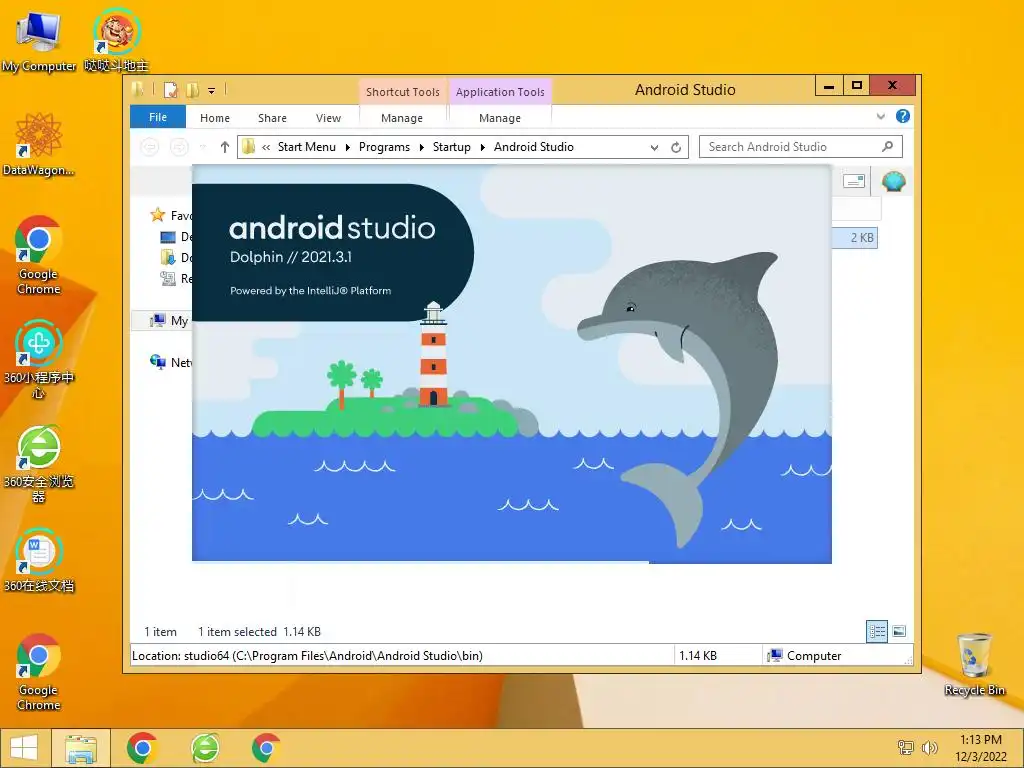Open the cartoon-face game desktop shortcut
This screenshot has width=1024, height=768.
point(116,40)
